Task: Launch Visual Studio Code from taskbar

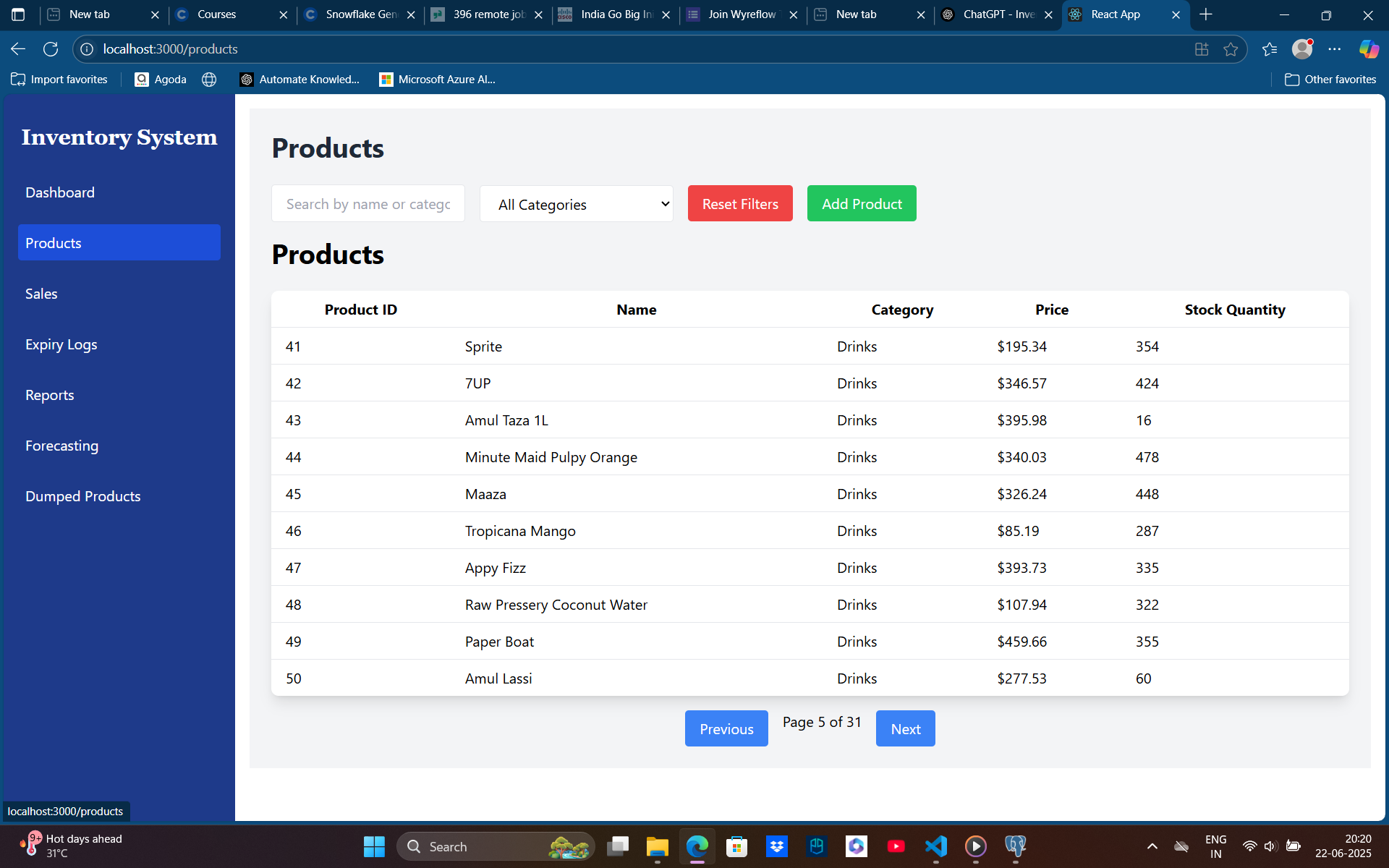Action: coord(935,846)
